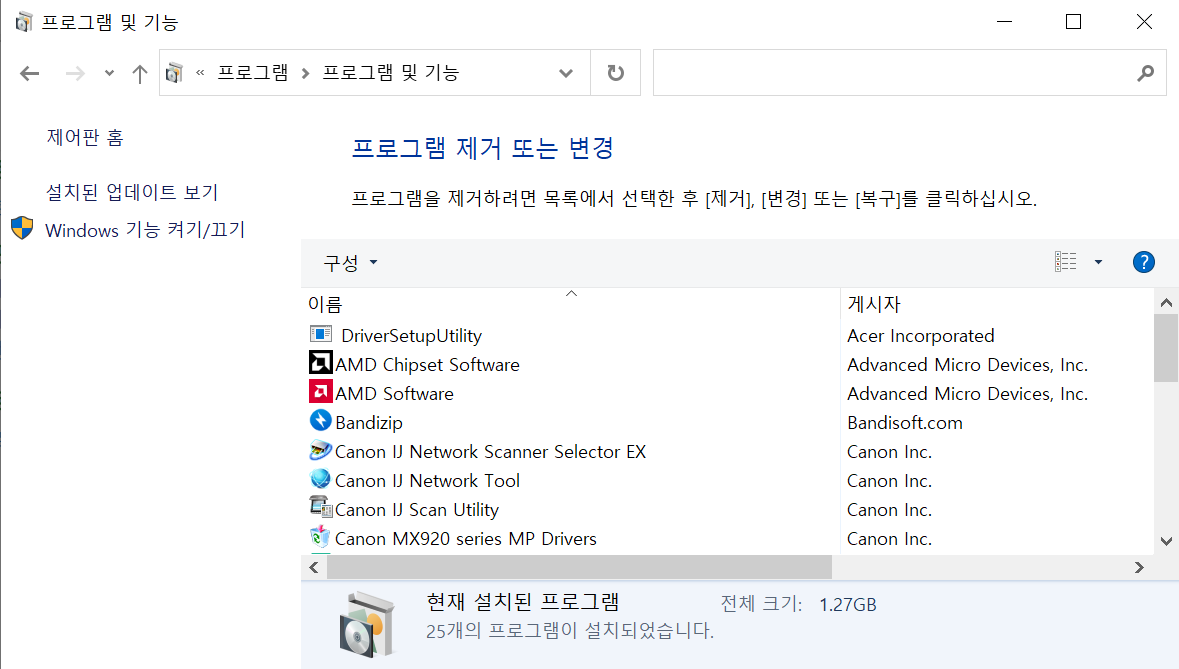
Task: Refresh the programs list
Action: click(x=615, y=73)
